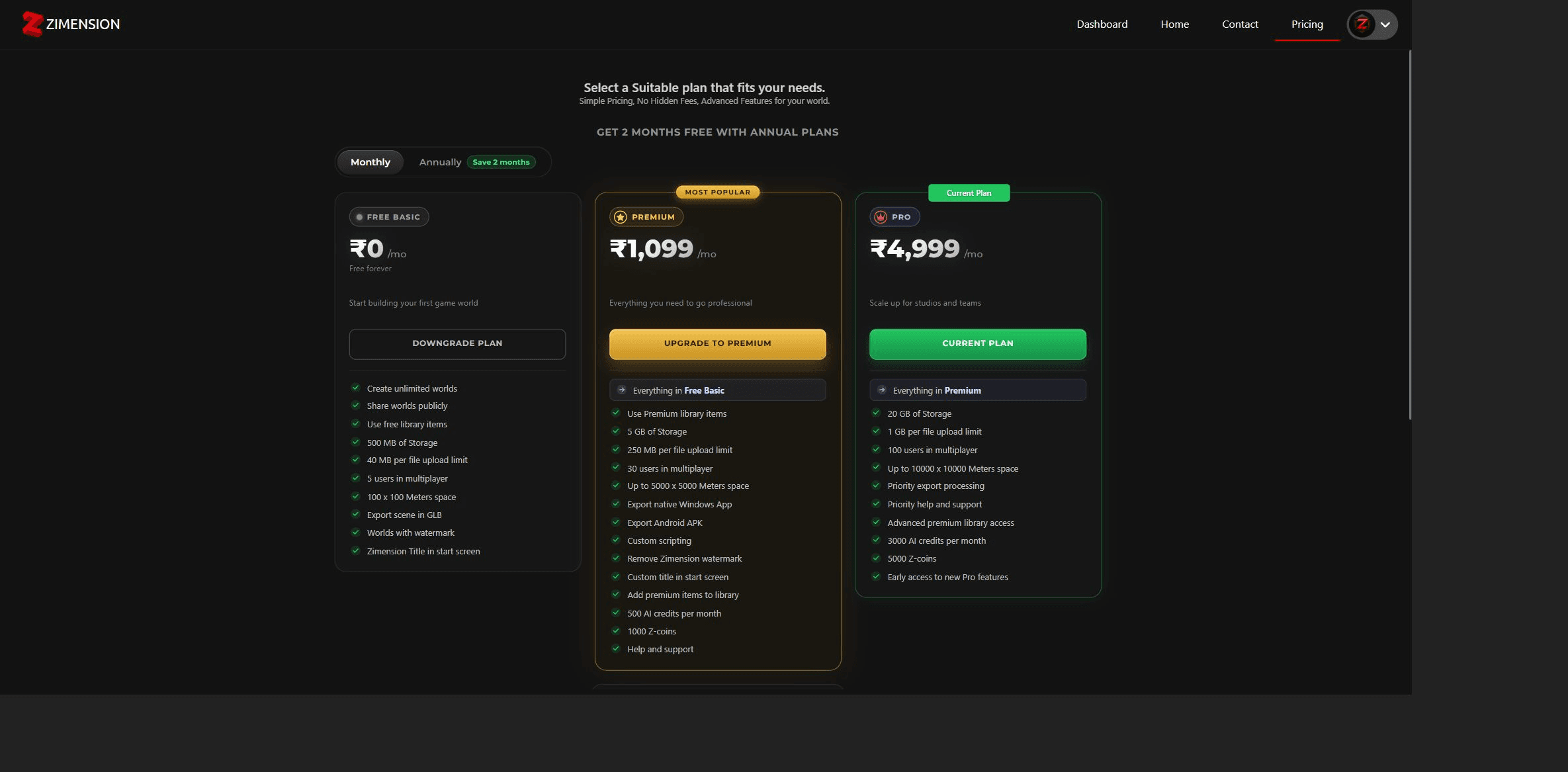Click the Pro crown icon badge
1568x772 pixels.
(x=880, y=217)
